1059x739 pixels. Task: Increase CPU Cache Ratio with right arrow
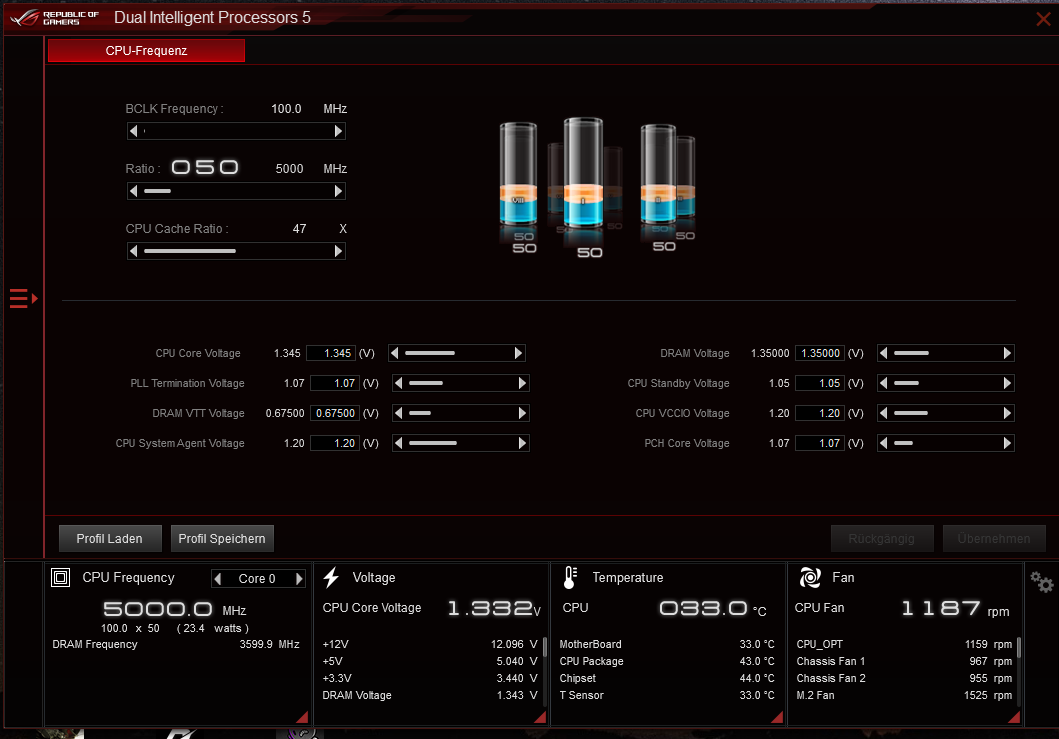(338, 251)
